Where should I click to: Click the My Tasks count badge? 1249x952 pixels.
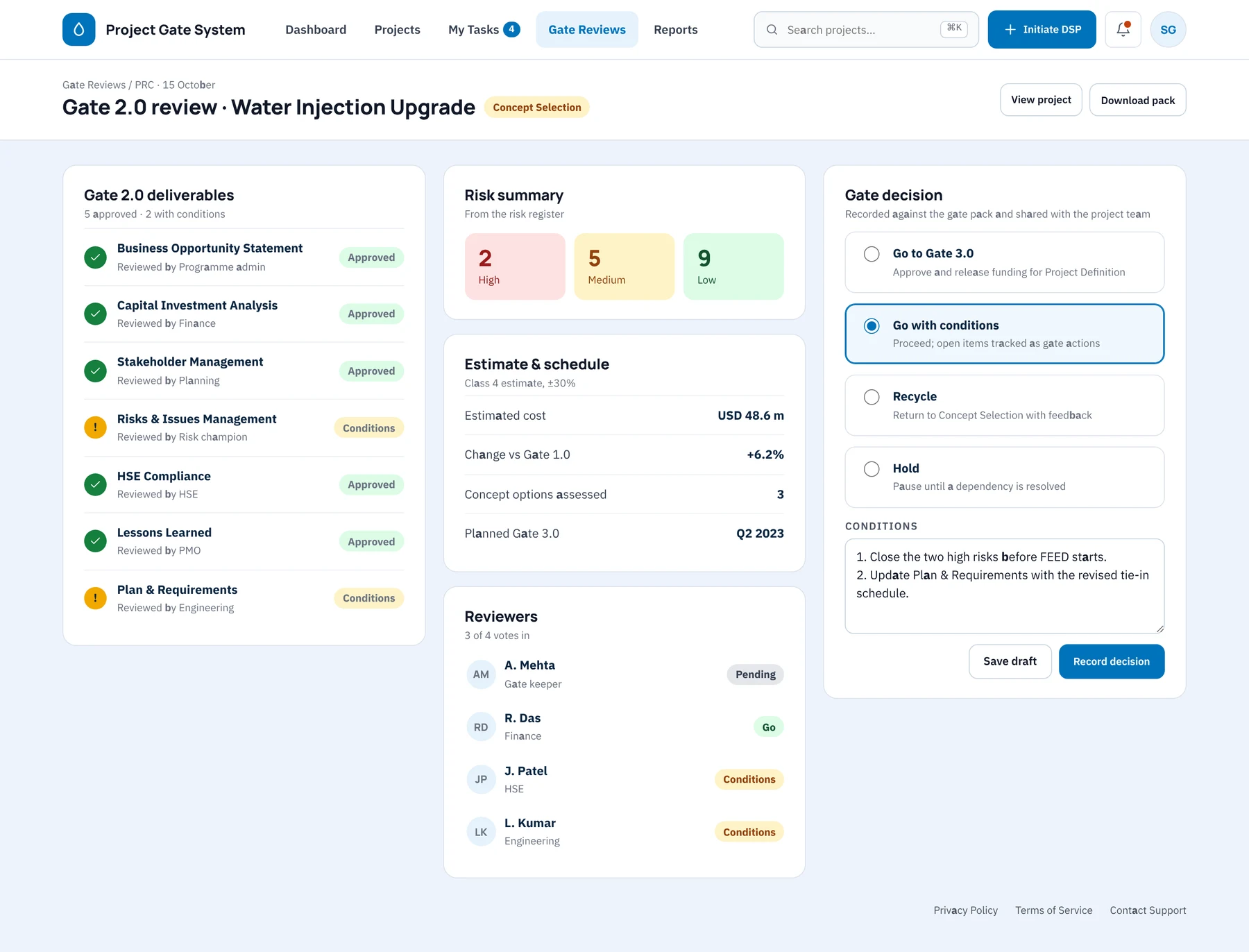click(x=511, y=29)
